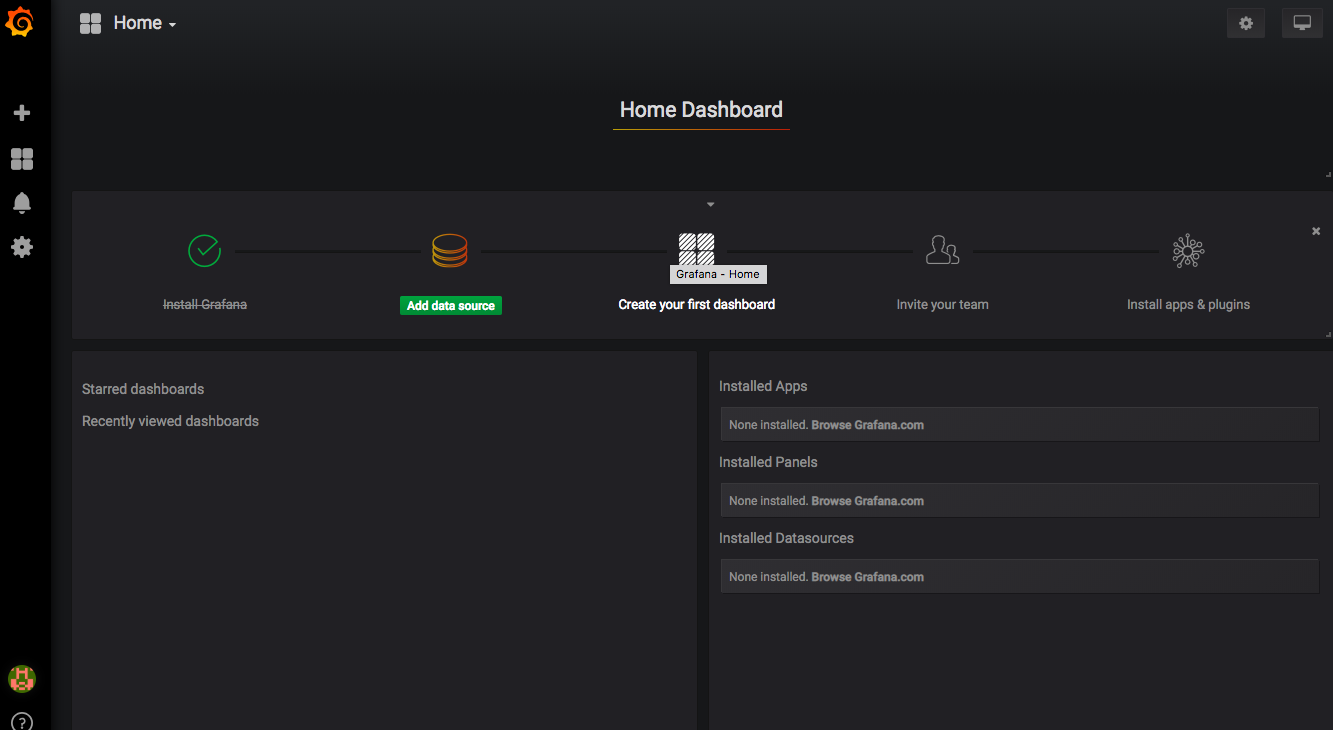Screen dimensions: 1333x730
Task: Click the Create your first dashboard icon
Action: (696, 250)
